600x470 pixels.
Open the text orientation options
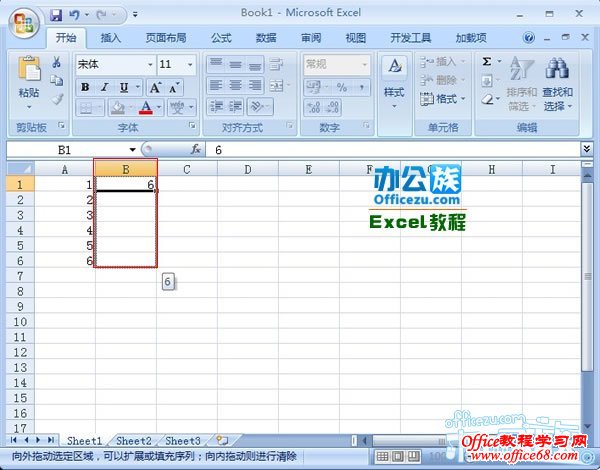pos(260,107)
